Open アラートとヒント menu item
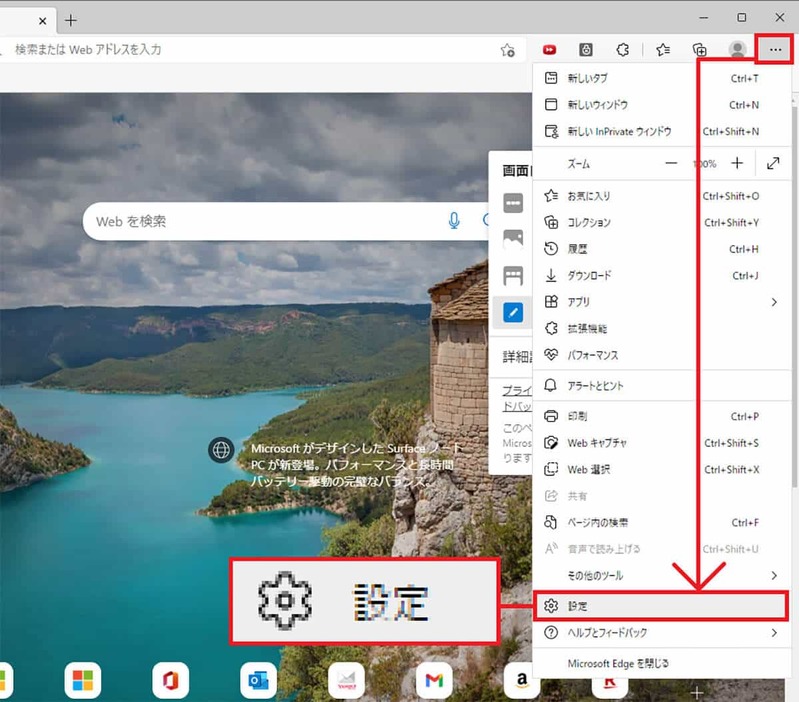 [x=661, y=386]
